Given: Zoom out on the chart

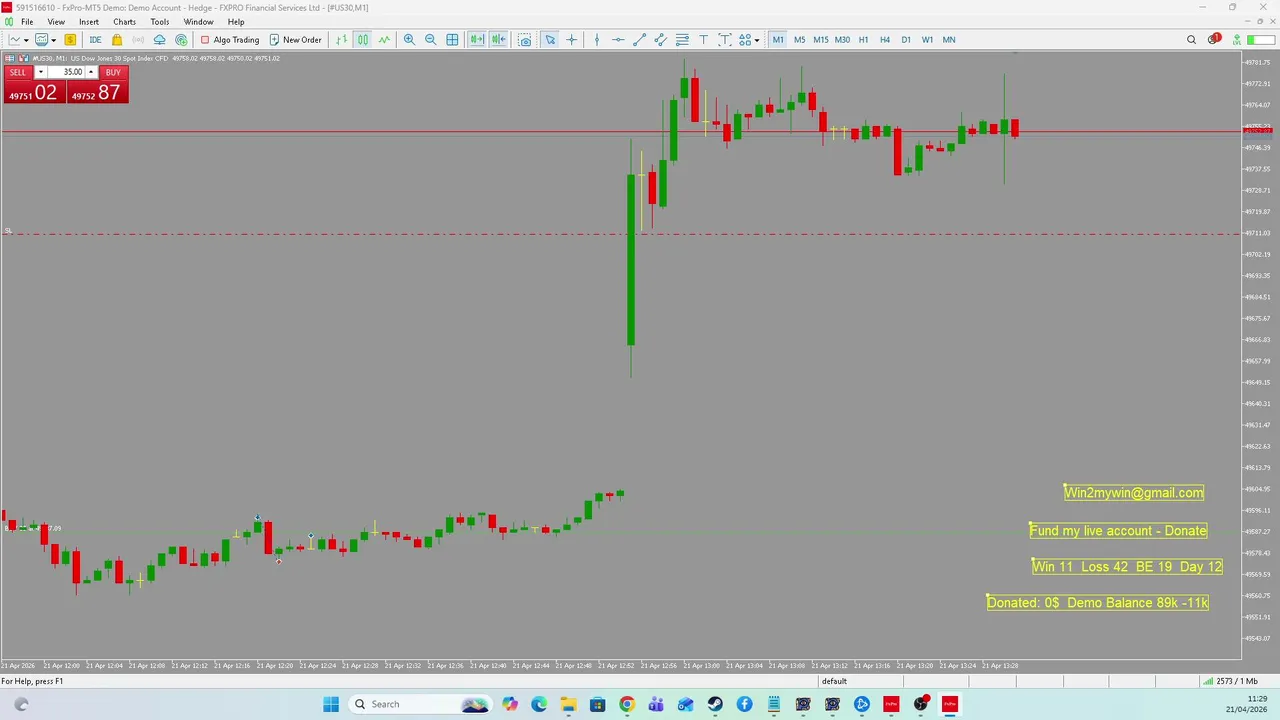Looking at the screenshot, I should pos(430,40).
